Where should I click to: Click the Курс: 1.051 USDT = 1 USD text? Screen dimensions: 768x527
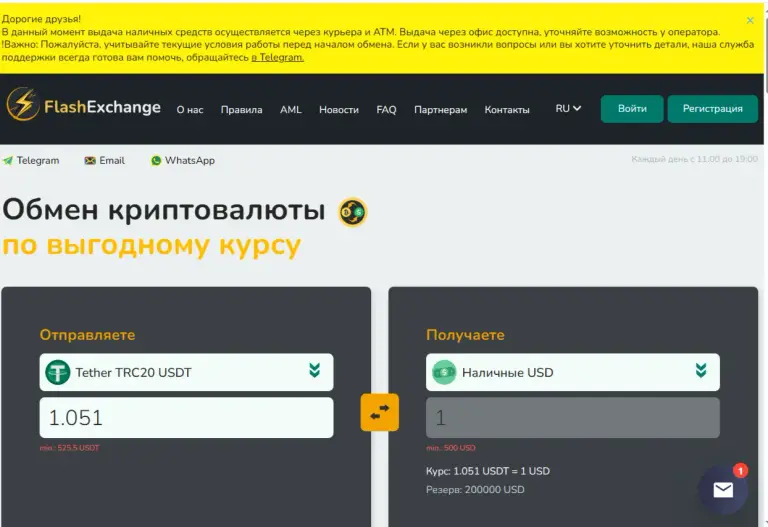[x=488, y=471]
